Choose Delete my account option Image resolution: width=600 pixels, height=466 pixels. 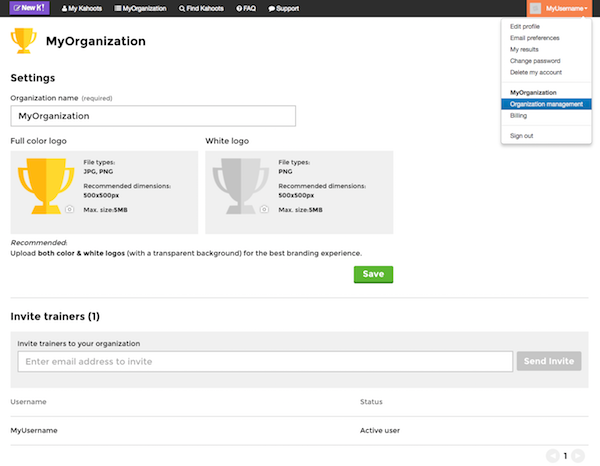click(x=536, y=72)
